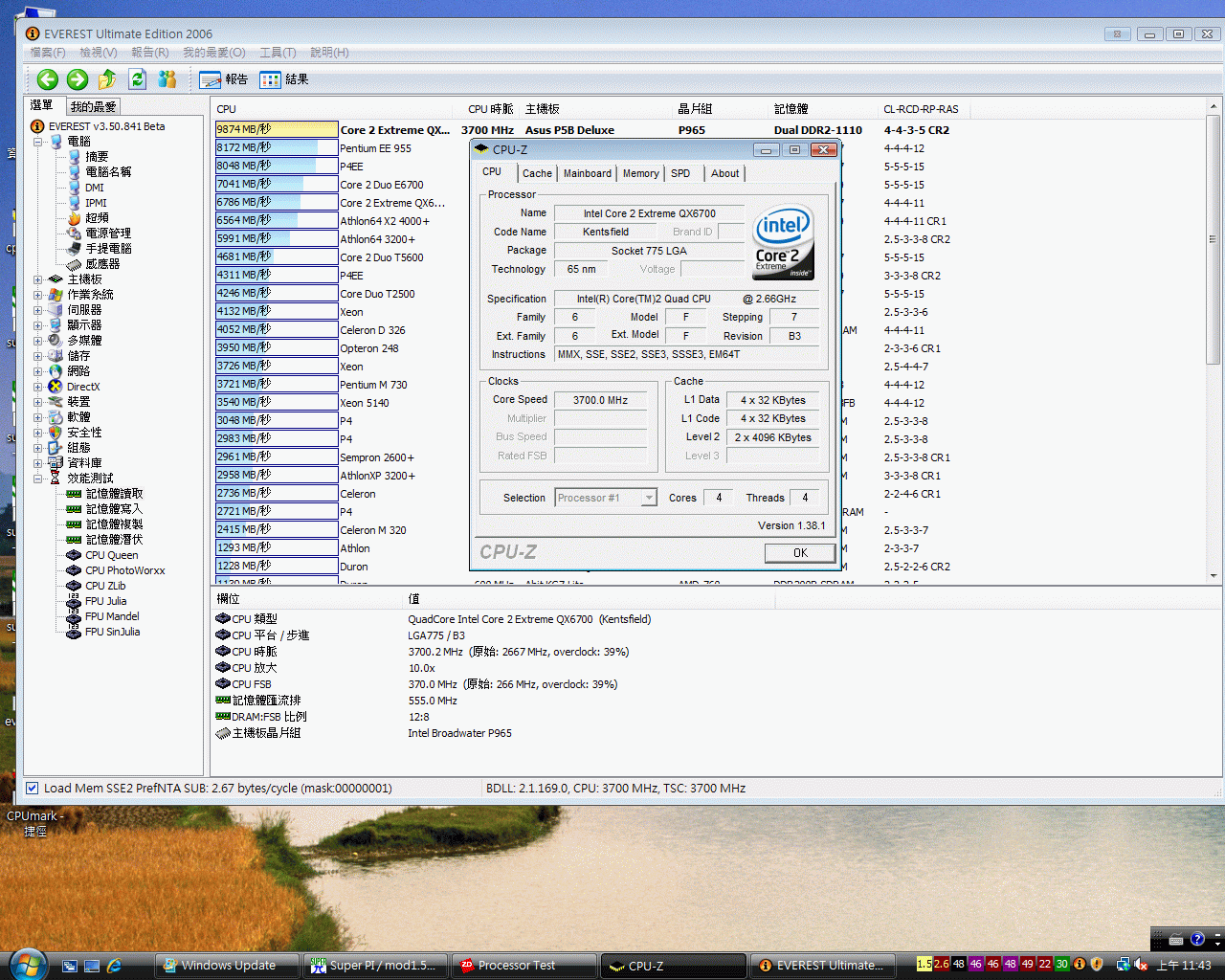Collapse the 電腦 tree node
The image size is (1225, 980).
38,142
